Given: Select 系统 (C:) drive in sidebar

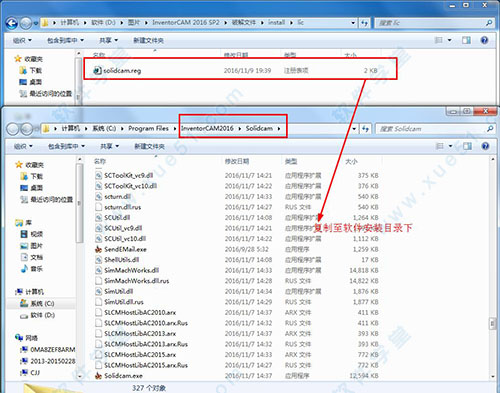Looking at the screenshot, I should click(37, 304).
